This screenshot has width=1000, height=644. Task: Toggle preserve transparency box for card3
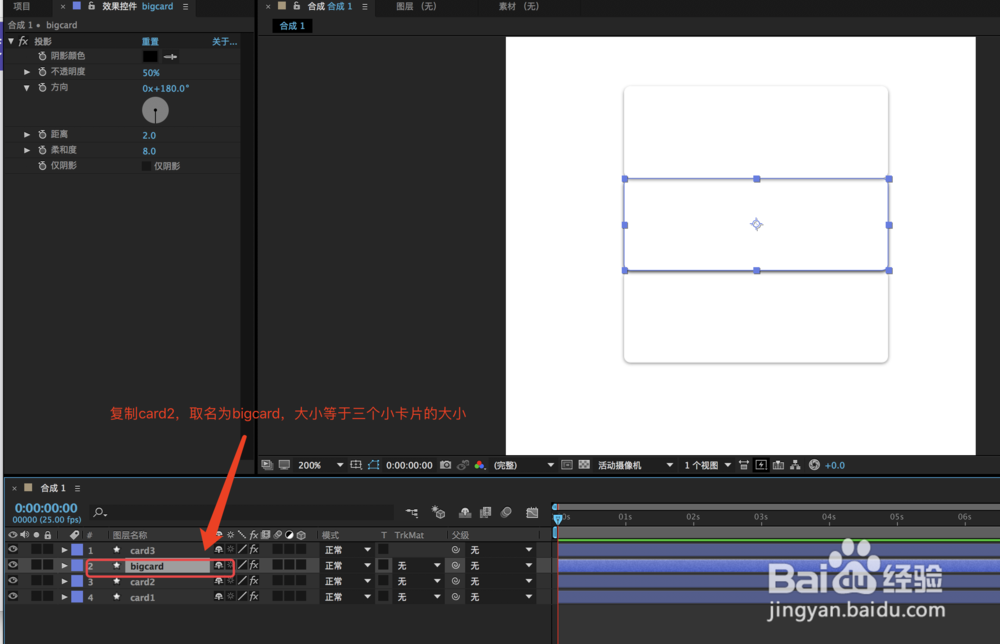383,549
